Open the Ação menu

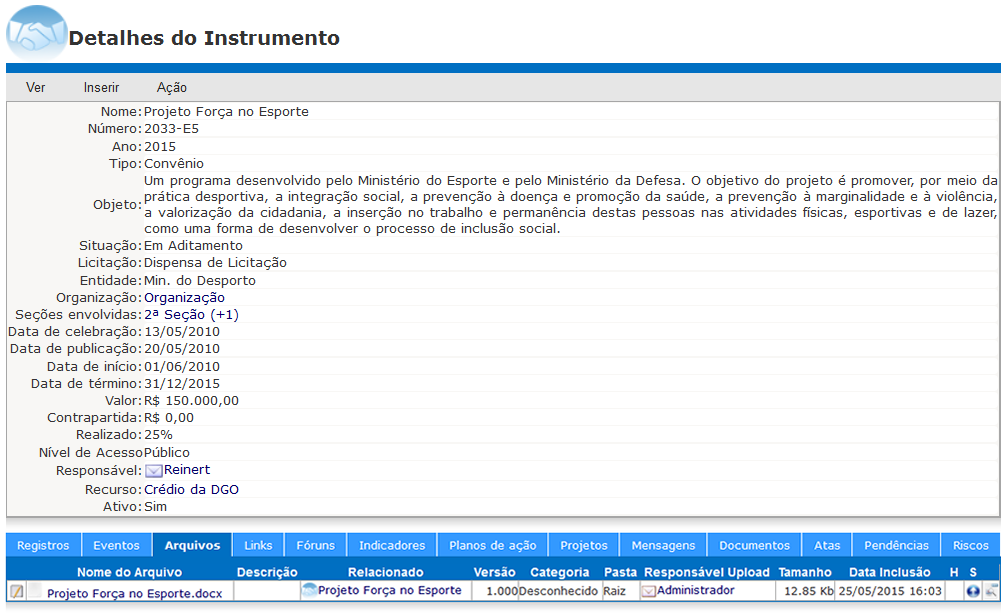click(172, 88)
